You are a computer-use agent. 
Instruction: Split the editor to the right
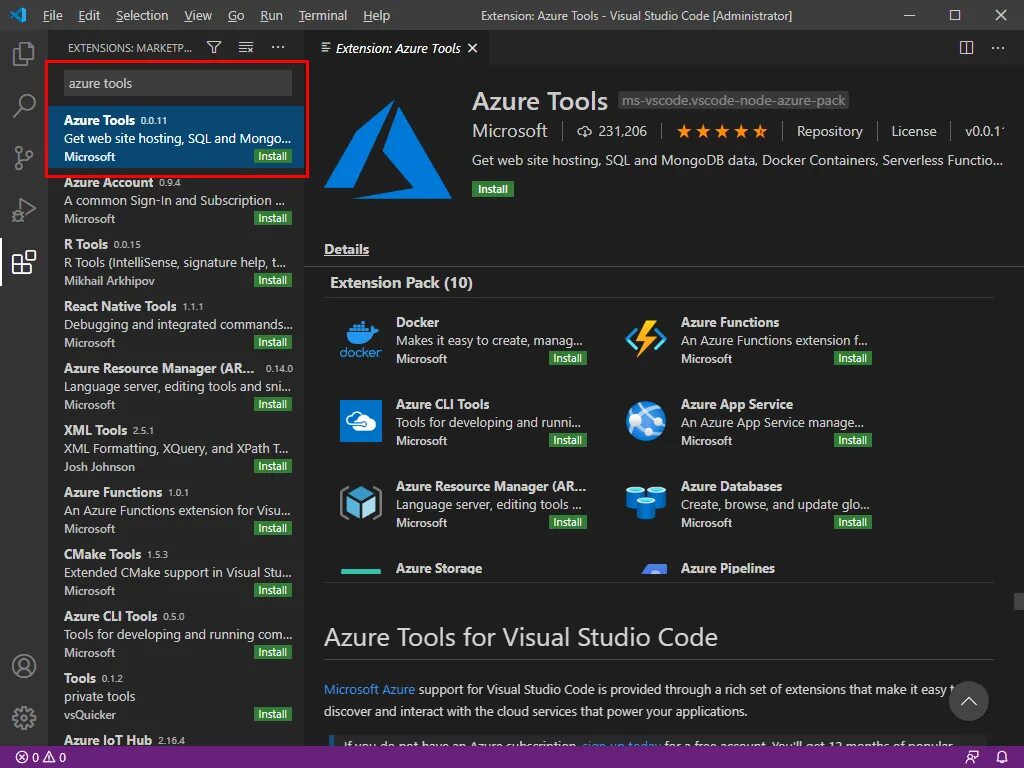967,48
